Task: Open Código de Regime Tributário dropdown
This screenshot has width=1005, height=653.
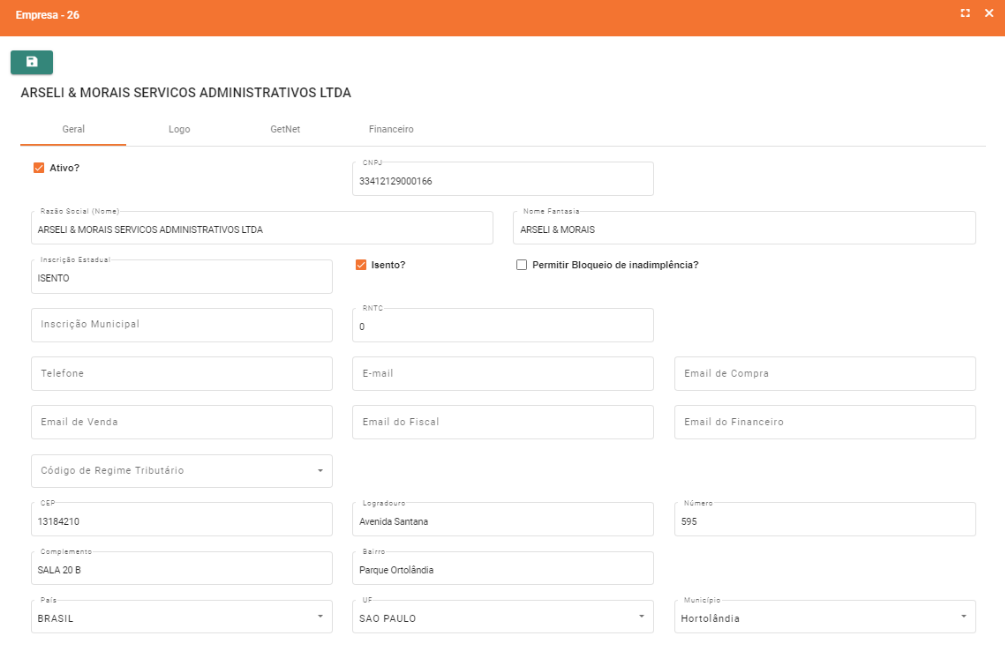Action: (x=181, y=471)
